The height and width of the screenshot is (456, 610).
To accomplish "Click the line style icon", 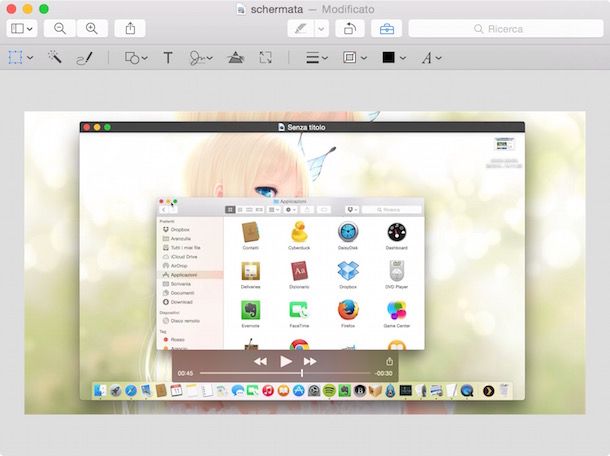I will 312,58.
